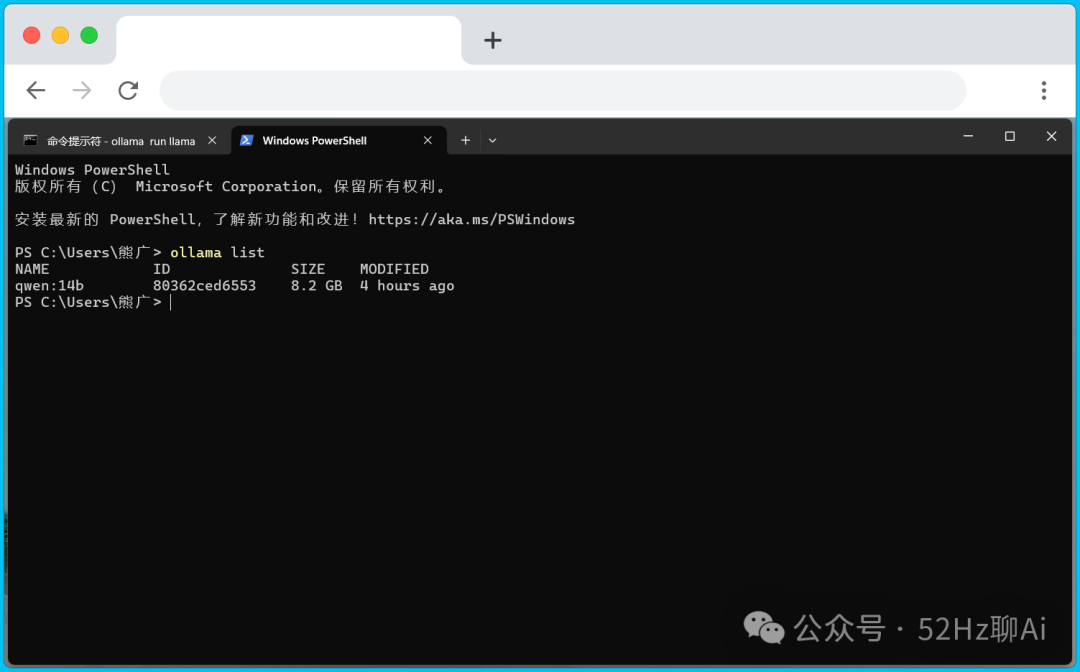Click the SIZE column header
Image resolution: width=1080 pixels, height=672 pixels.
click(308, 269)
